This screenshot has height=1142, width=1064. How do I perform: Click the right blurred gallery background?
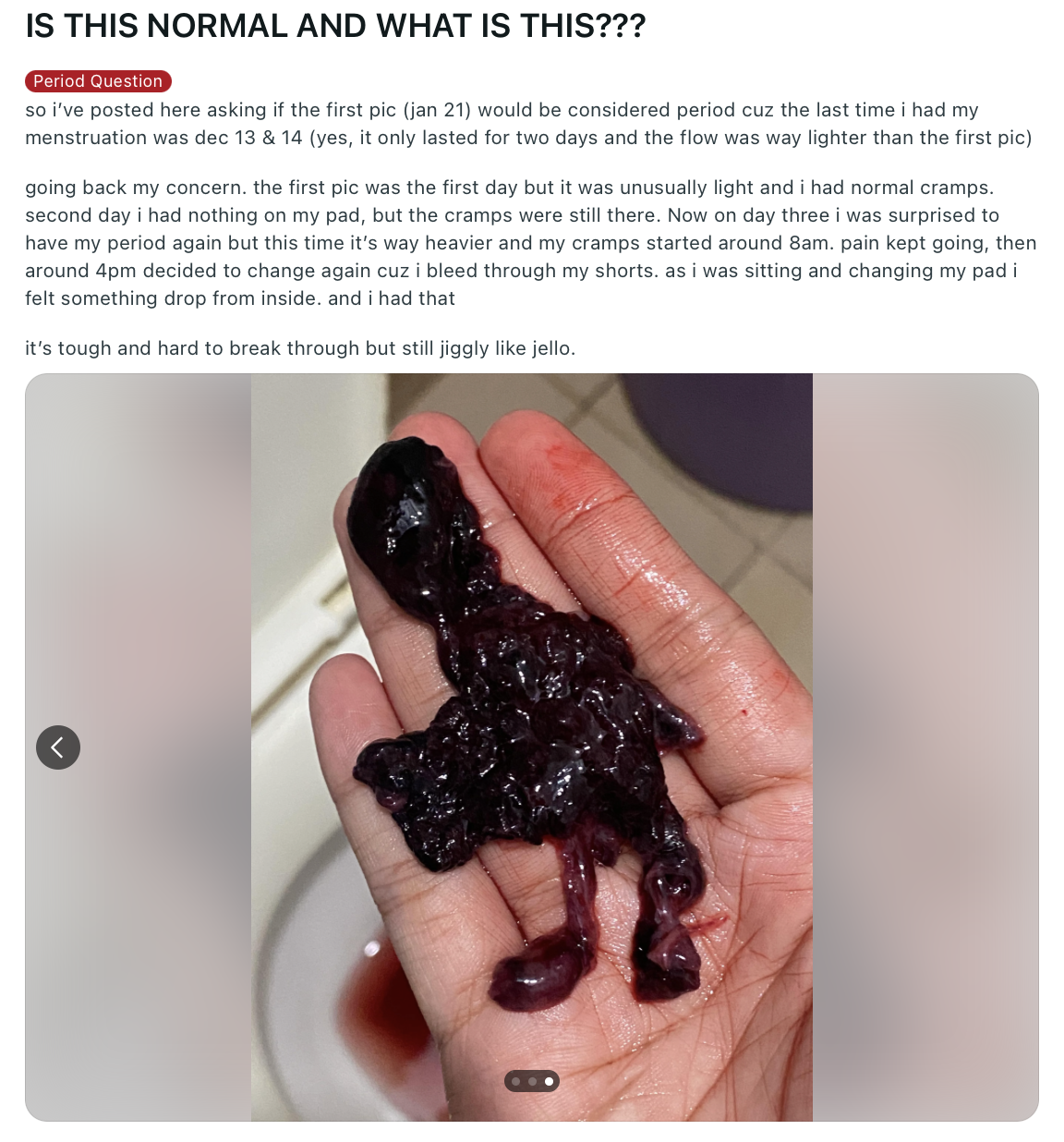[925, 747]
